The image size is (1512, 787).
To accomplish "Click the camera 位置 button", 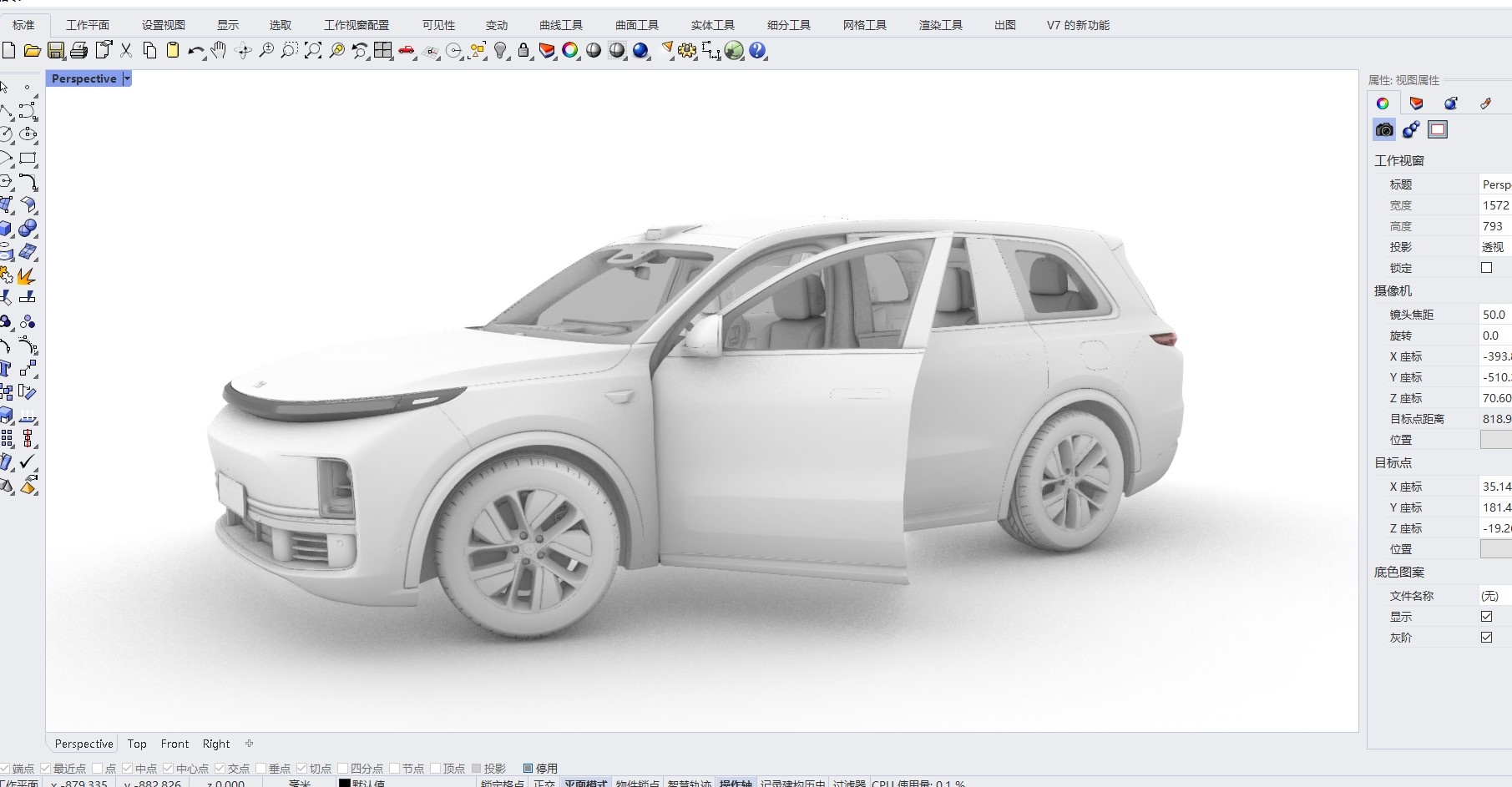I will (1495, 440).
